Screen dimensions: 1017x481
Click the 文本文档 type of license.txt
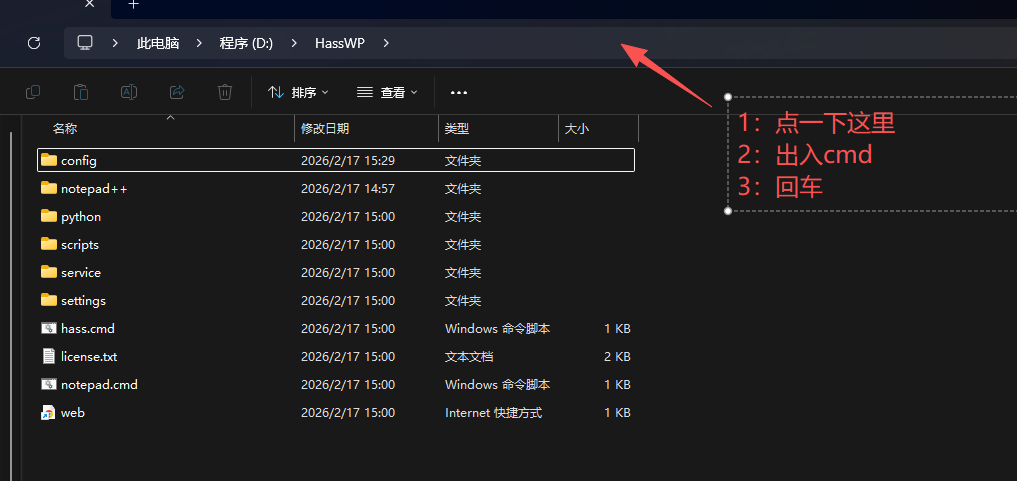click(469, 357)
